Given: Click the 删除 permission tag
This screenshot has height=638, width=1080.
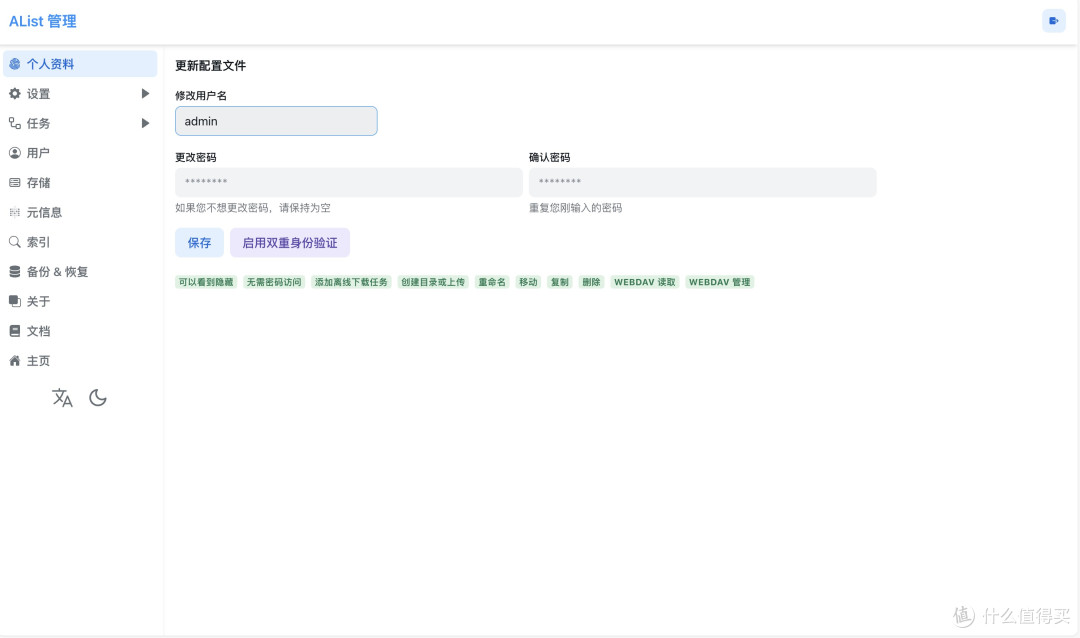Looking at the screenshot, I should click(591, 282).
